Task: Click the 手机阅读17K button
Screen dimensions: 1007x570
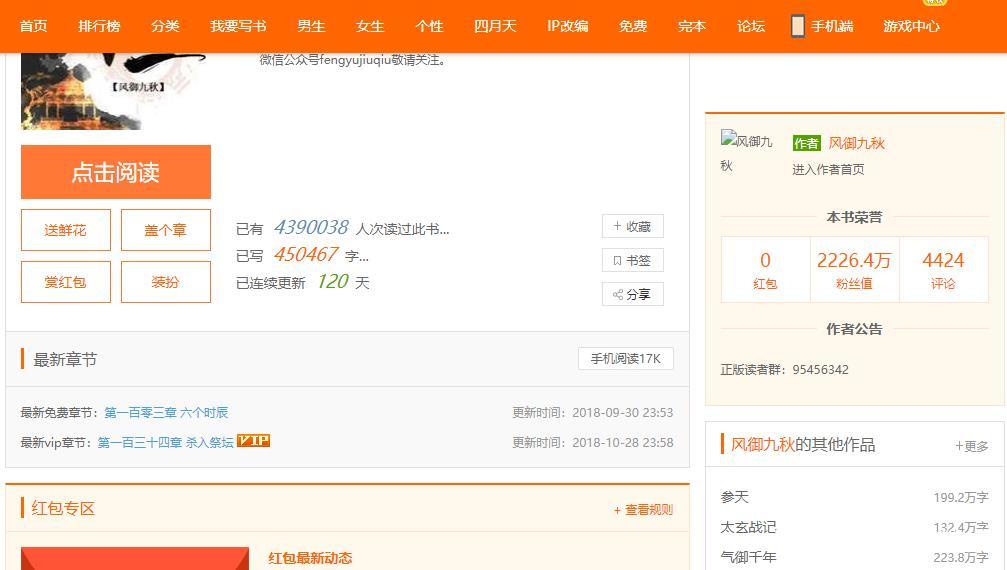Action: pos(626,359)
